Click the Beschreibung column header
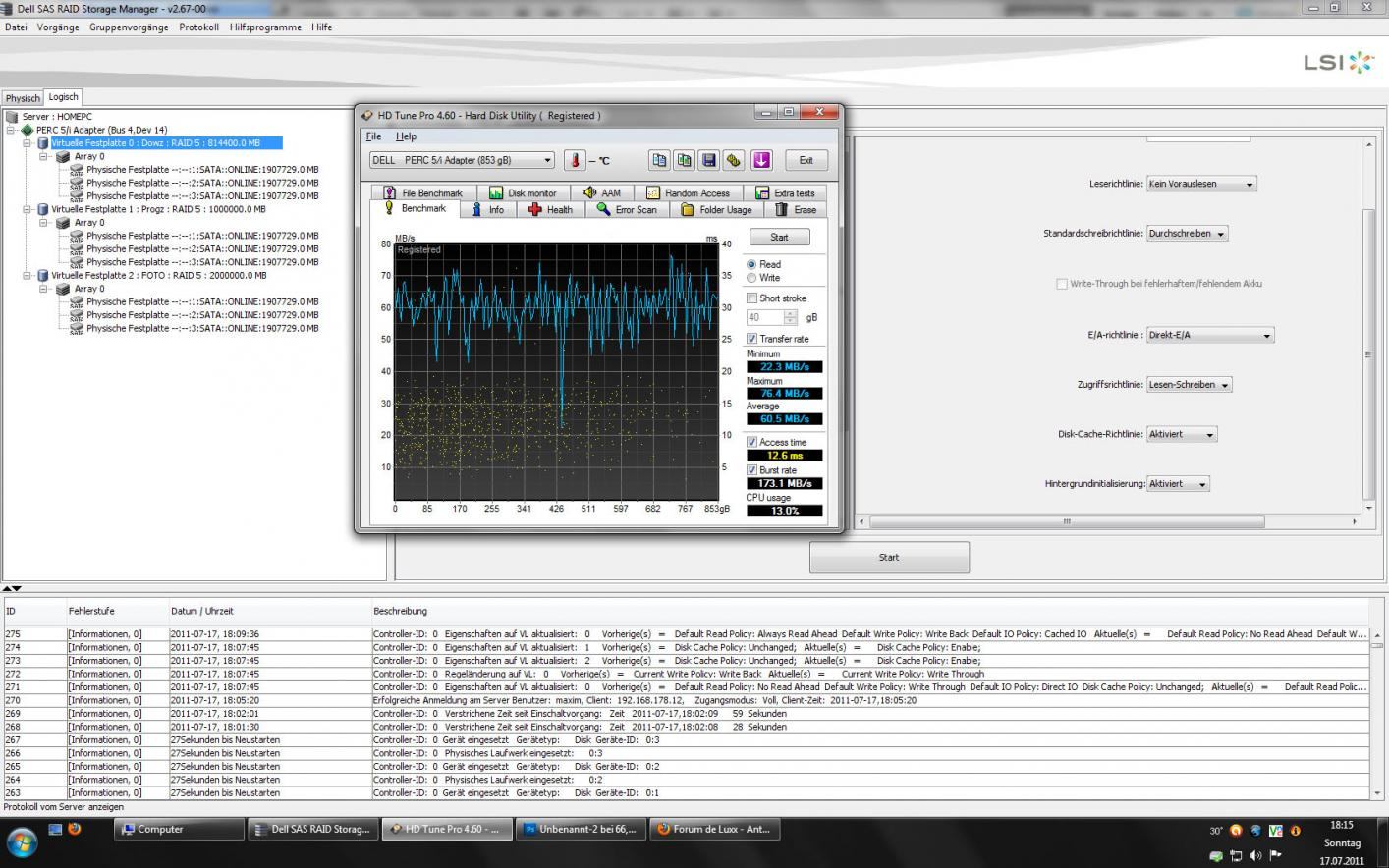 point(869,611)
